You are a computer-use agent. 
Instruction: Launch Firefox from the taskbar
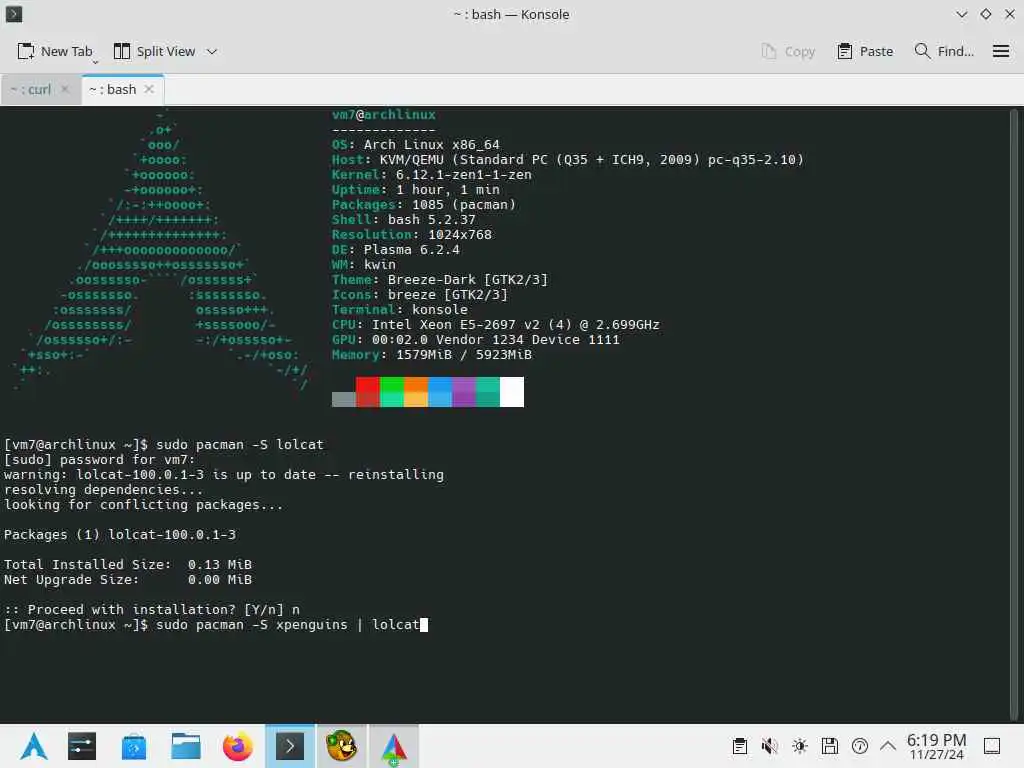pyautogui.click(x=238, y=746)
